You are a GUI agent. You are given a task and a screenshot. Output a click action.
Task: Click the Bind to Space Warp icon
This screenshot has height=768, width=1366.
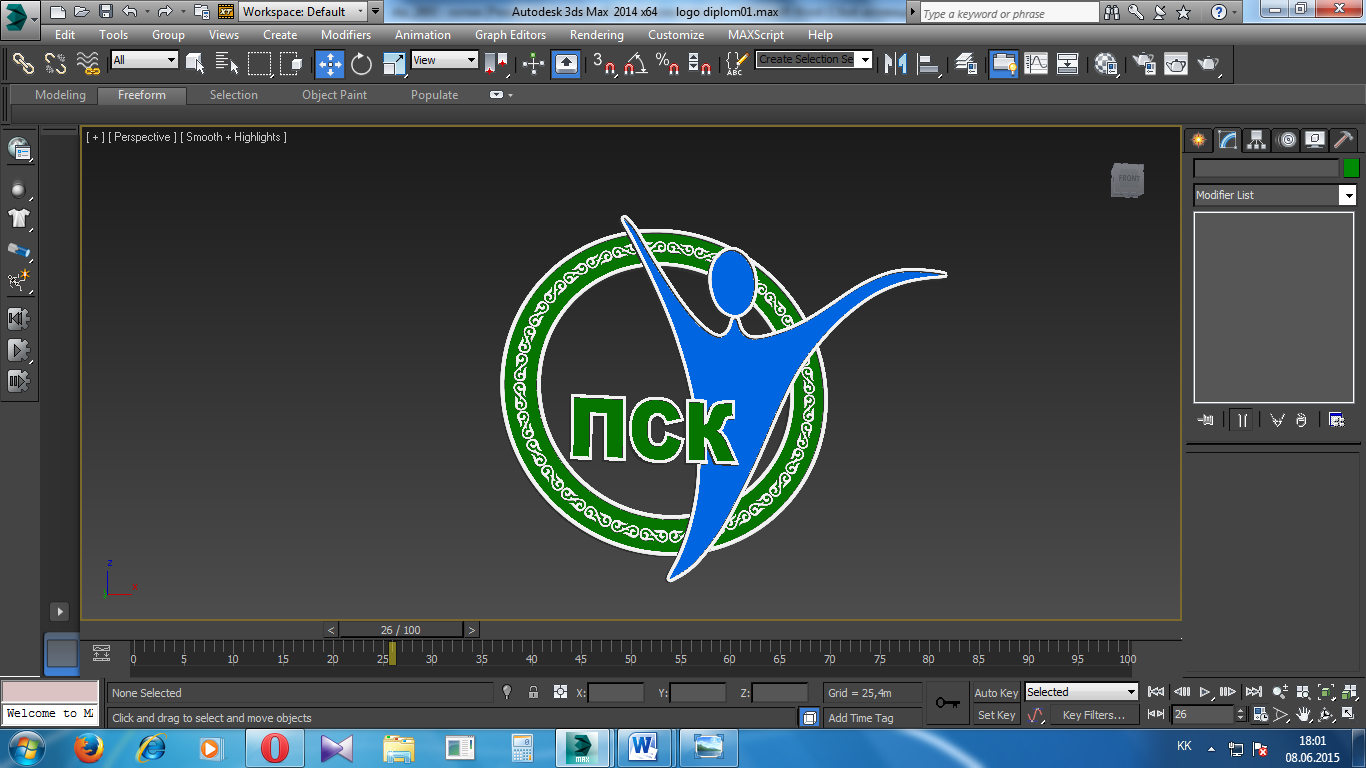pyautogui.click(x=88, y=63)
